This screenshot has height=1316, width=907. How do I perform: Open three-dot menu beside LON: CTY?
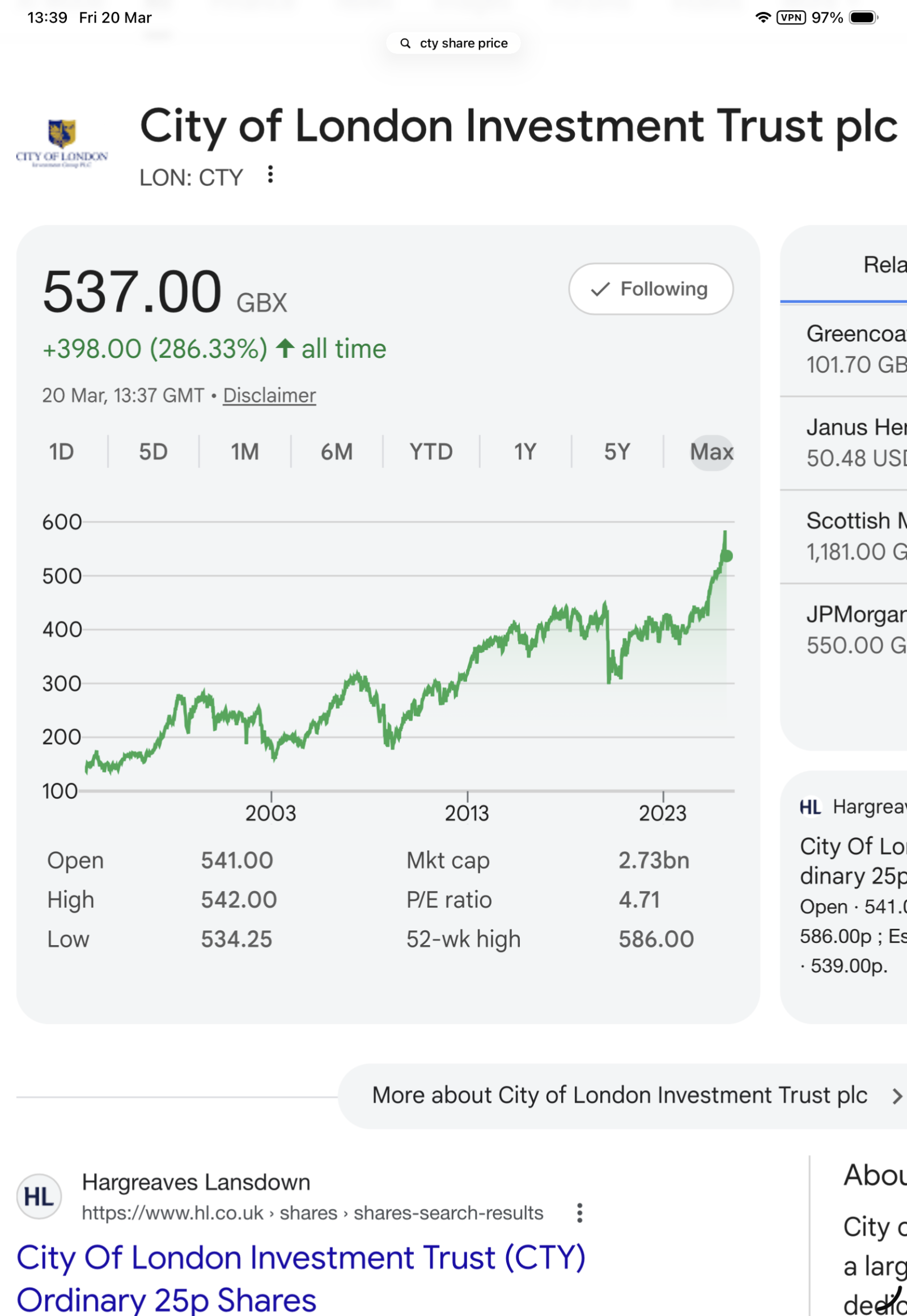click(270, 175)
